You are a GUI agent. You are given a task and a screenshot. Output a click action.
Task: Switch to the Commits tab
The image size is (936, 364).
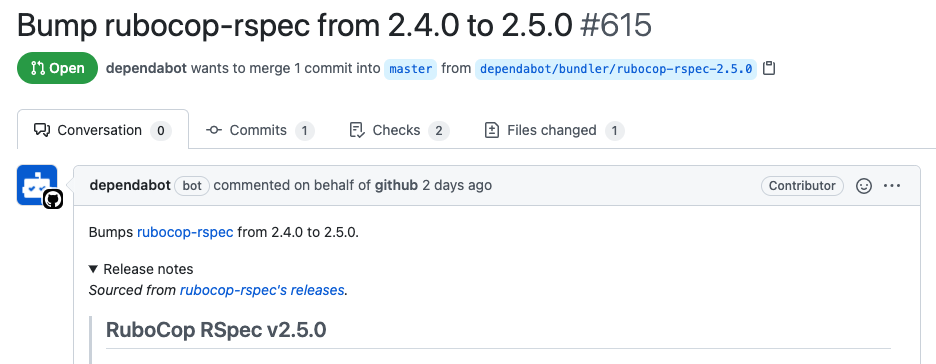click(x=260, y=130)
